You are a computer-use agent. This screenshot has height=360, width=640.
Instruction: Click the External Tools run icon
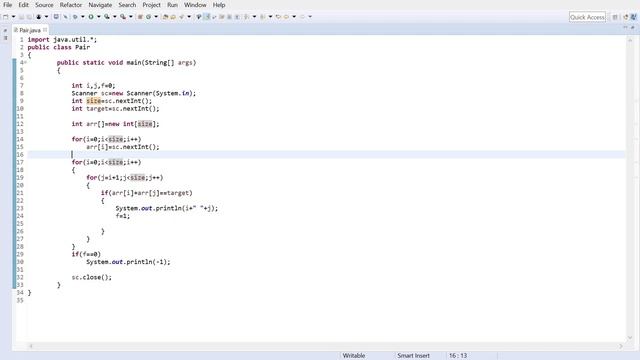123,17
